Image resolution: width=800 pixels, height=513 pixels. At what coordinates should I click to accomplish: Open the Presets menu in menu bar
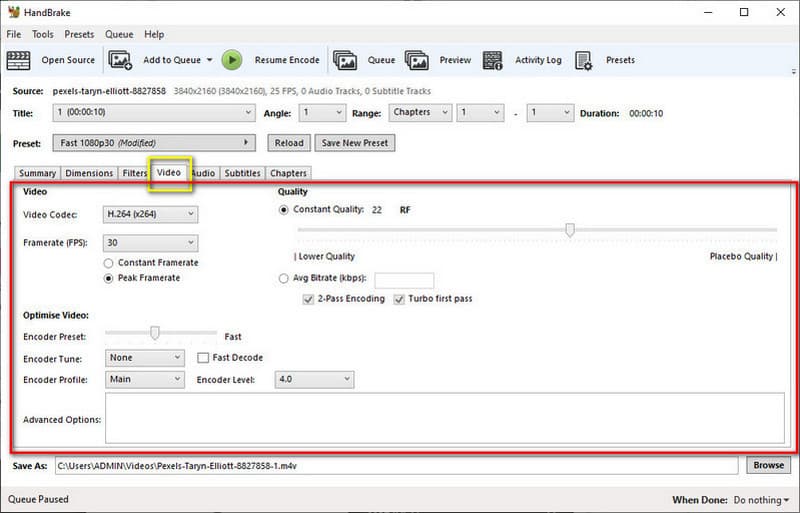[x=79, y=34]
